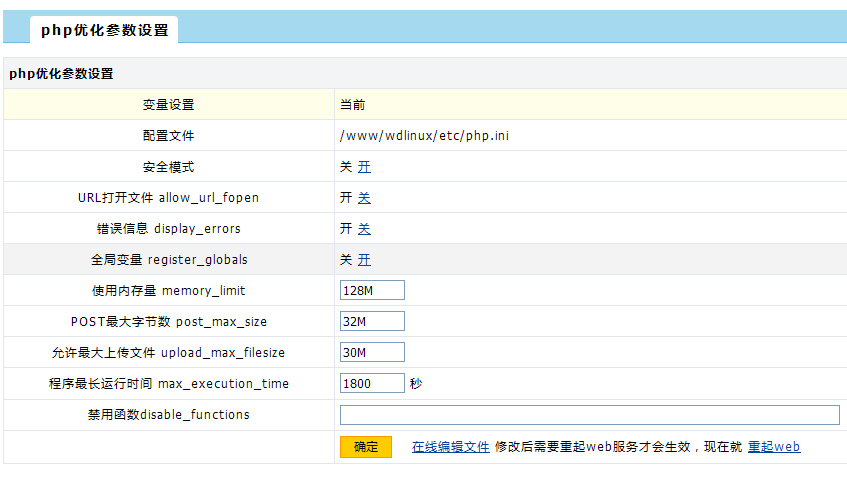This screenshot has height=478, width=847.
Task: Focus the disable_functions input field
Action: click(589, 415)
